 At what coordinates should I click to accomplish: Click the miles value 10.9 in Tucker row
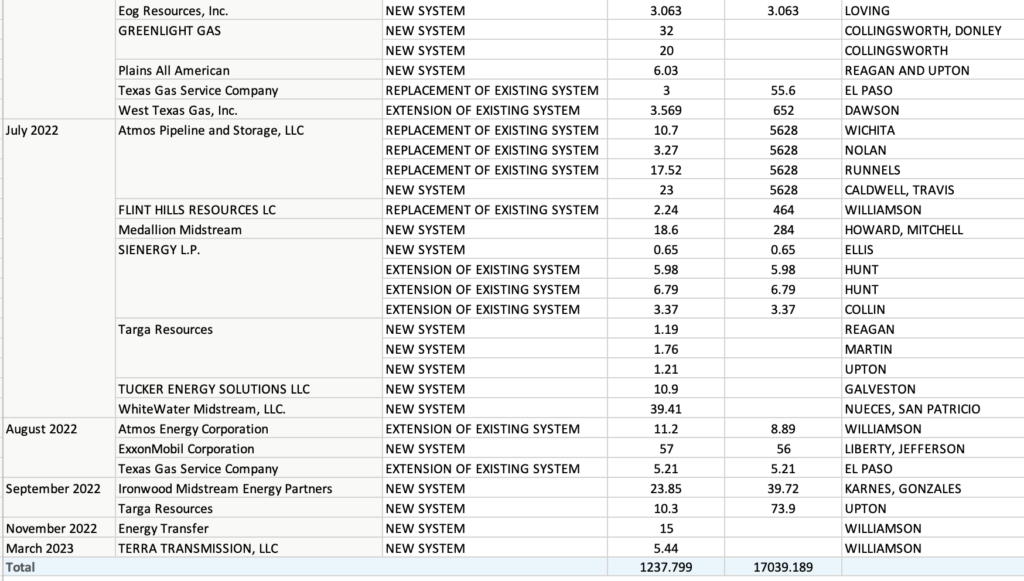[x=665, y=389]
